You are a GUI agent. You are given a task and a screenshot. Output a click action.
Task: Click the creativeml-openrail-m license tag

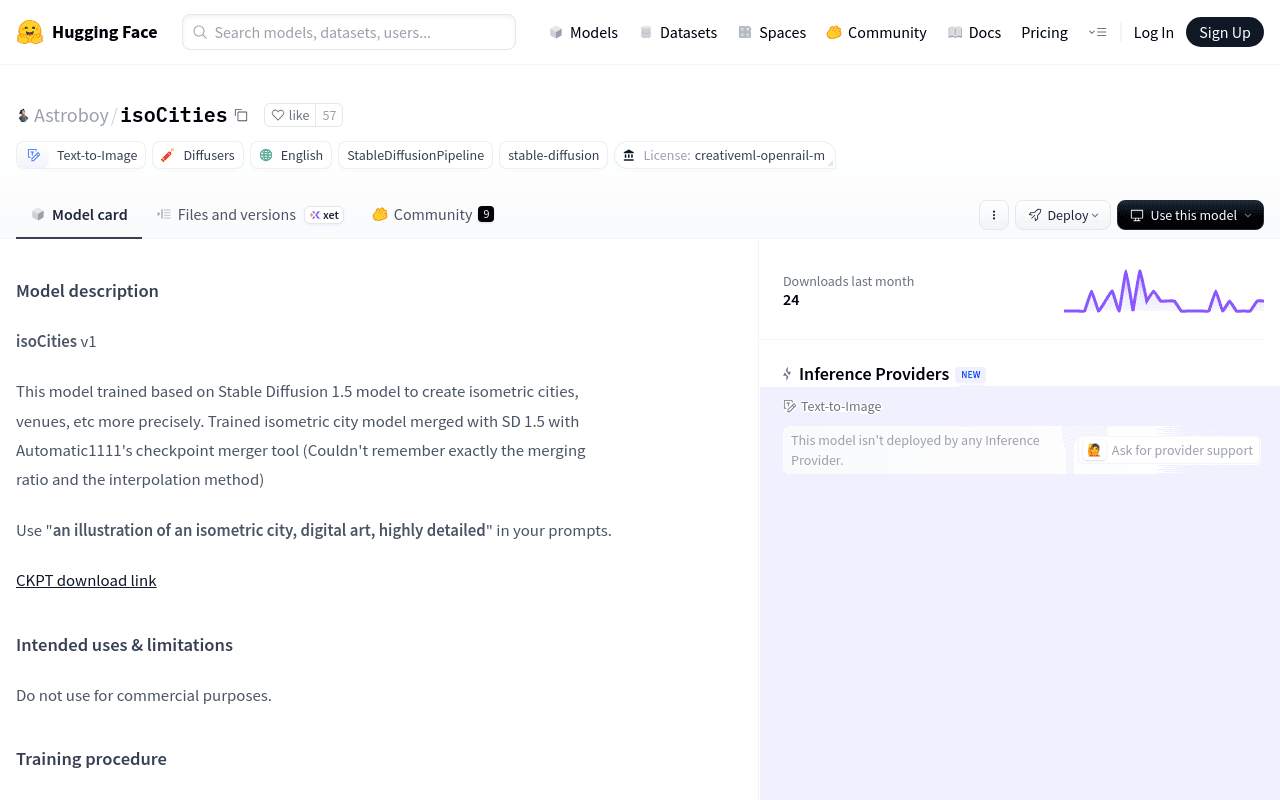(x=725, y=155)
